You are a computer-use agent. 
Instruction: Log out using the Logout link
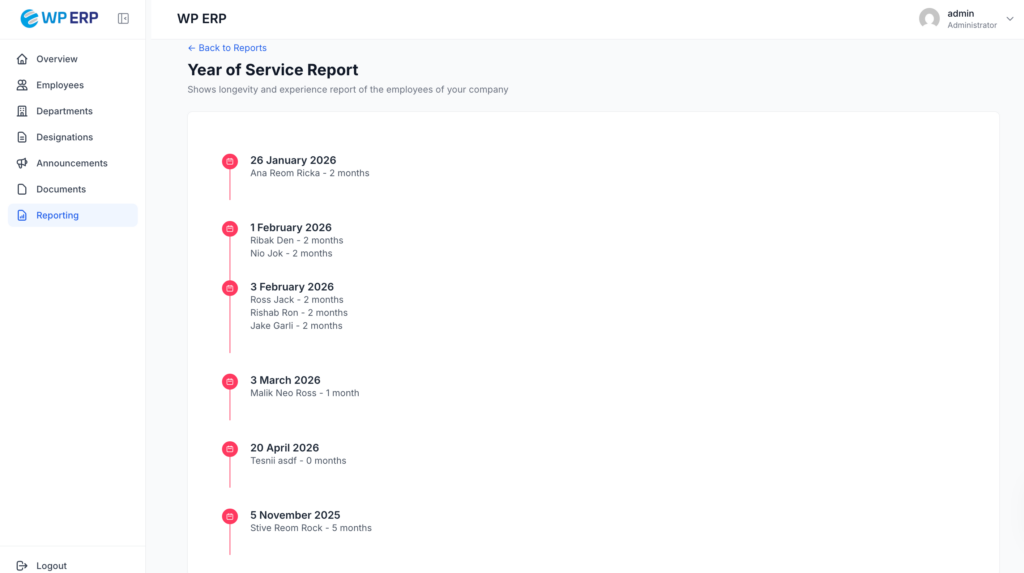[x=51, y=565]
